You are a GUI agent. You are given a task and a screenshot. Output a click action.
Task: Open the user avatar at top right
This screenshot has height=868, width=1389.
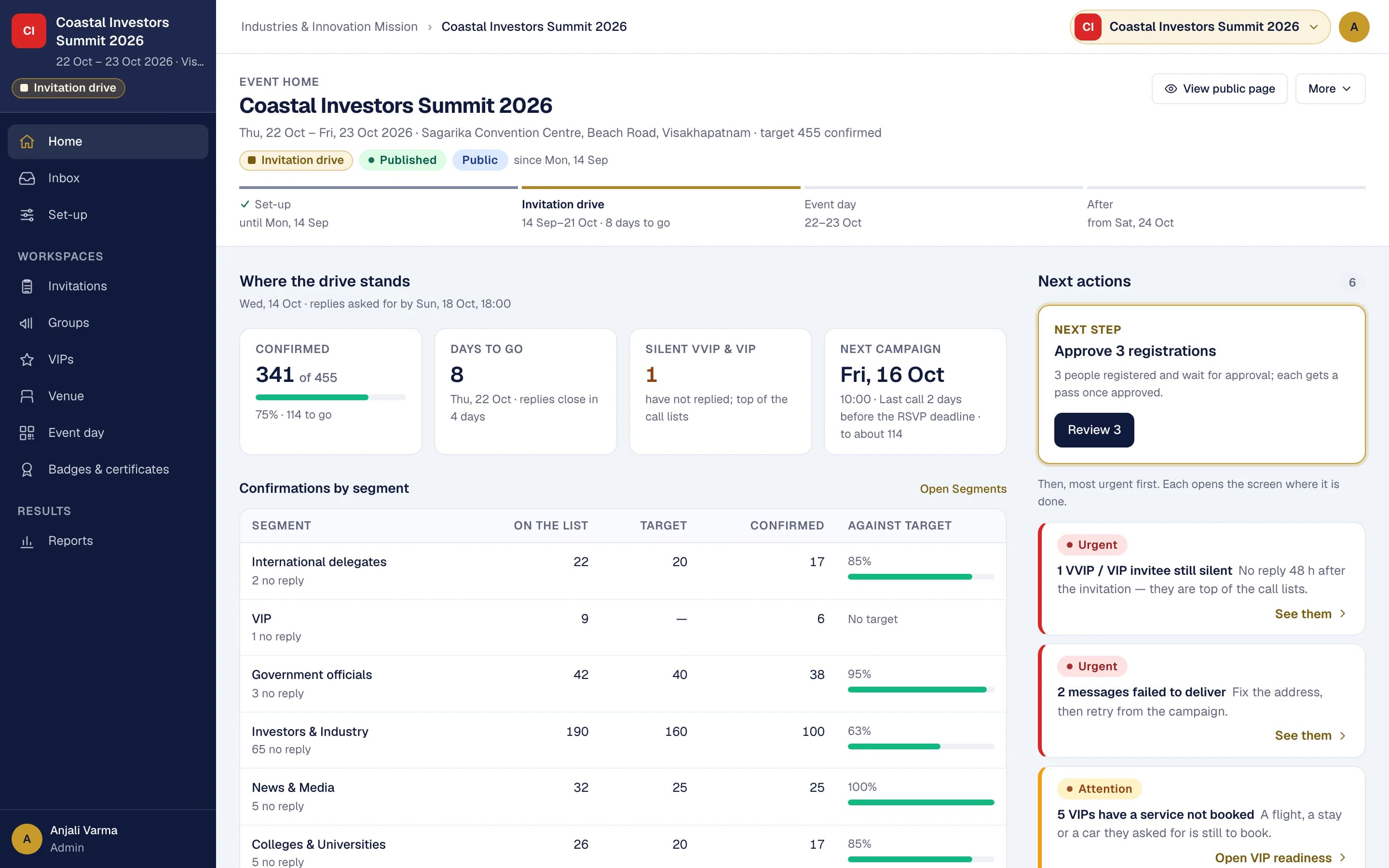tap(1353, 27)
